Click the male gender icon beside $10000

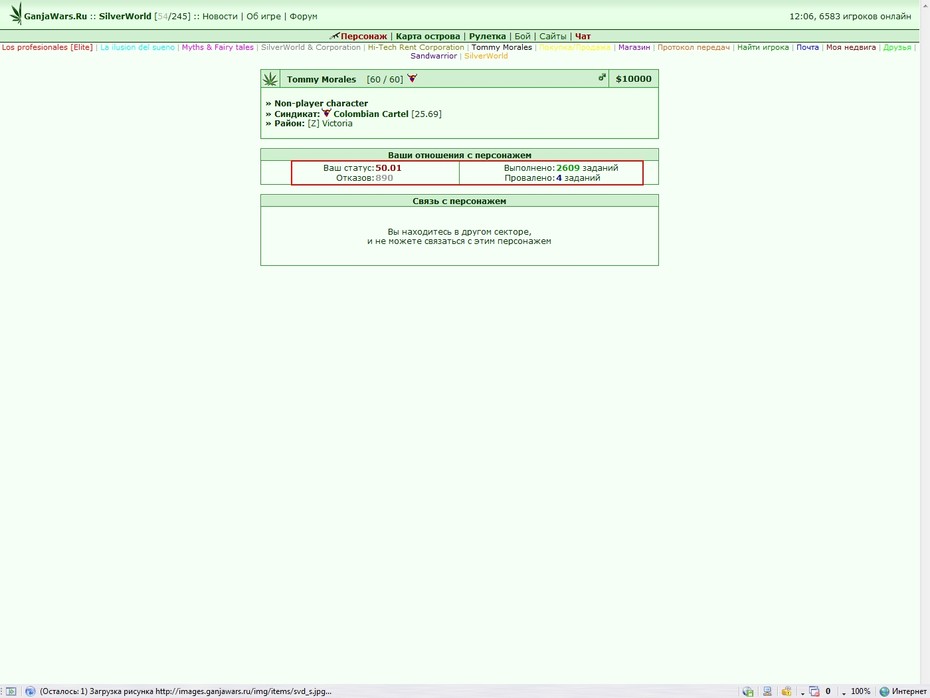tap(602, 78)
